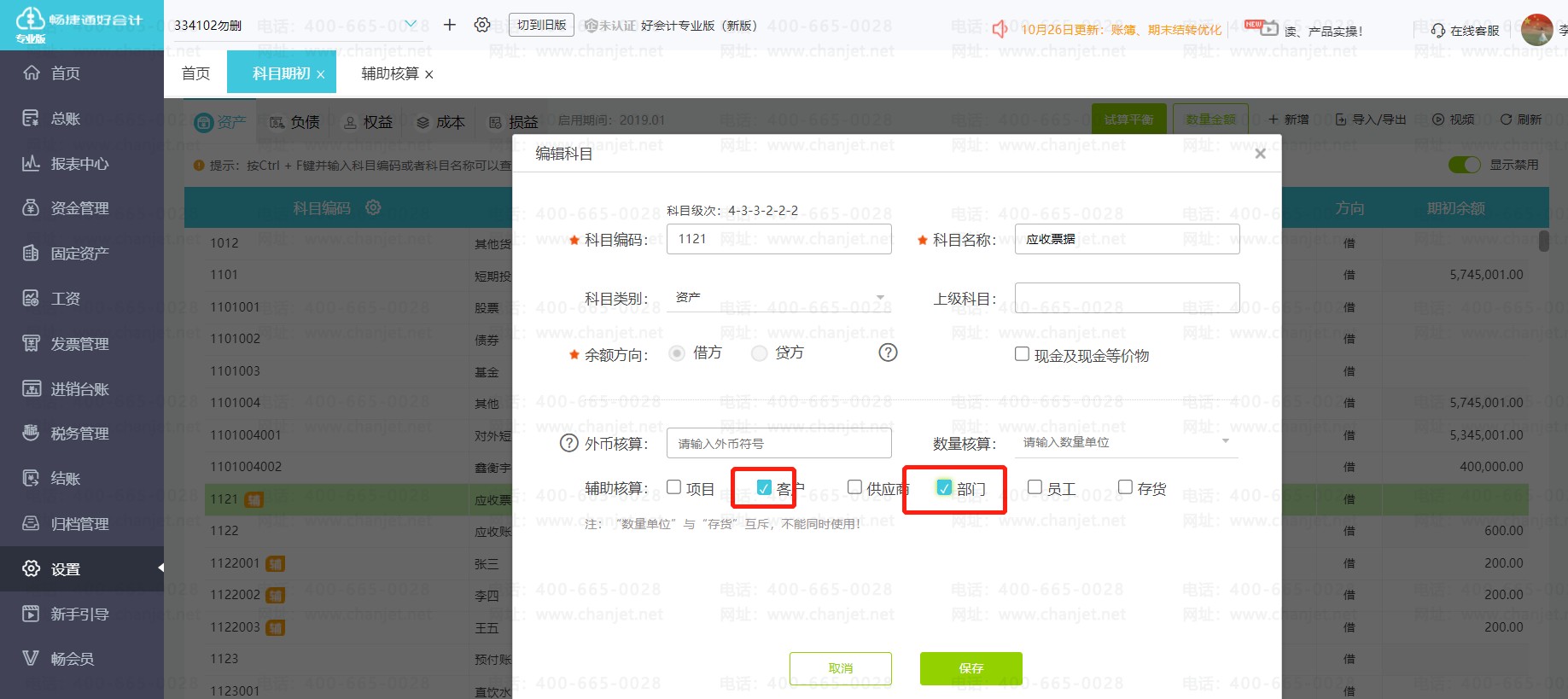Viewport: 1568px width, 699px height.
Task: Enable the 现金及现金等价物 checkbox
Action: pyautogui.click(x=1022, y=354)
